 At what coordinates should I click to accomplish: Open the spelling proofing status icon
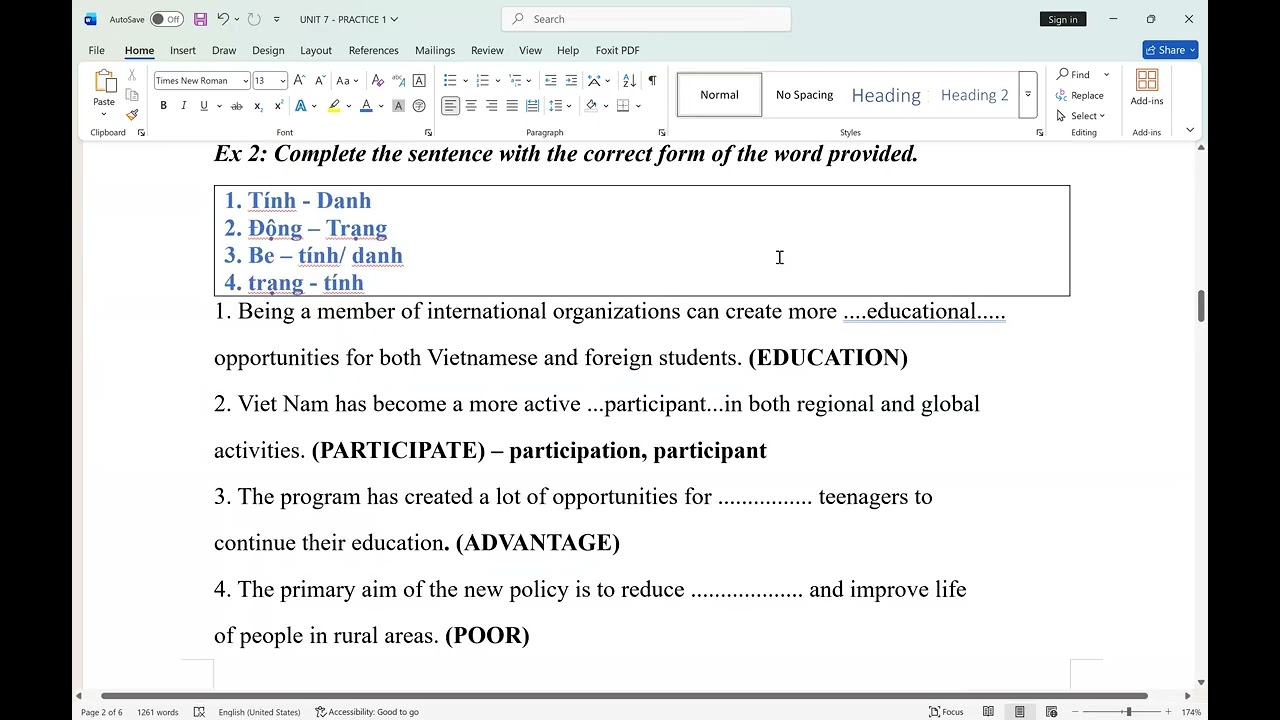[199, 712]
